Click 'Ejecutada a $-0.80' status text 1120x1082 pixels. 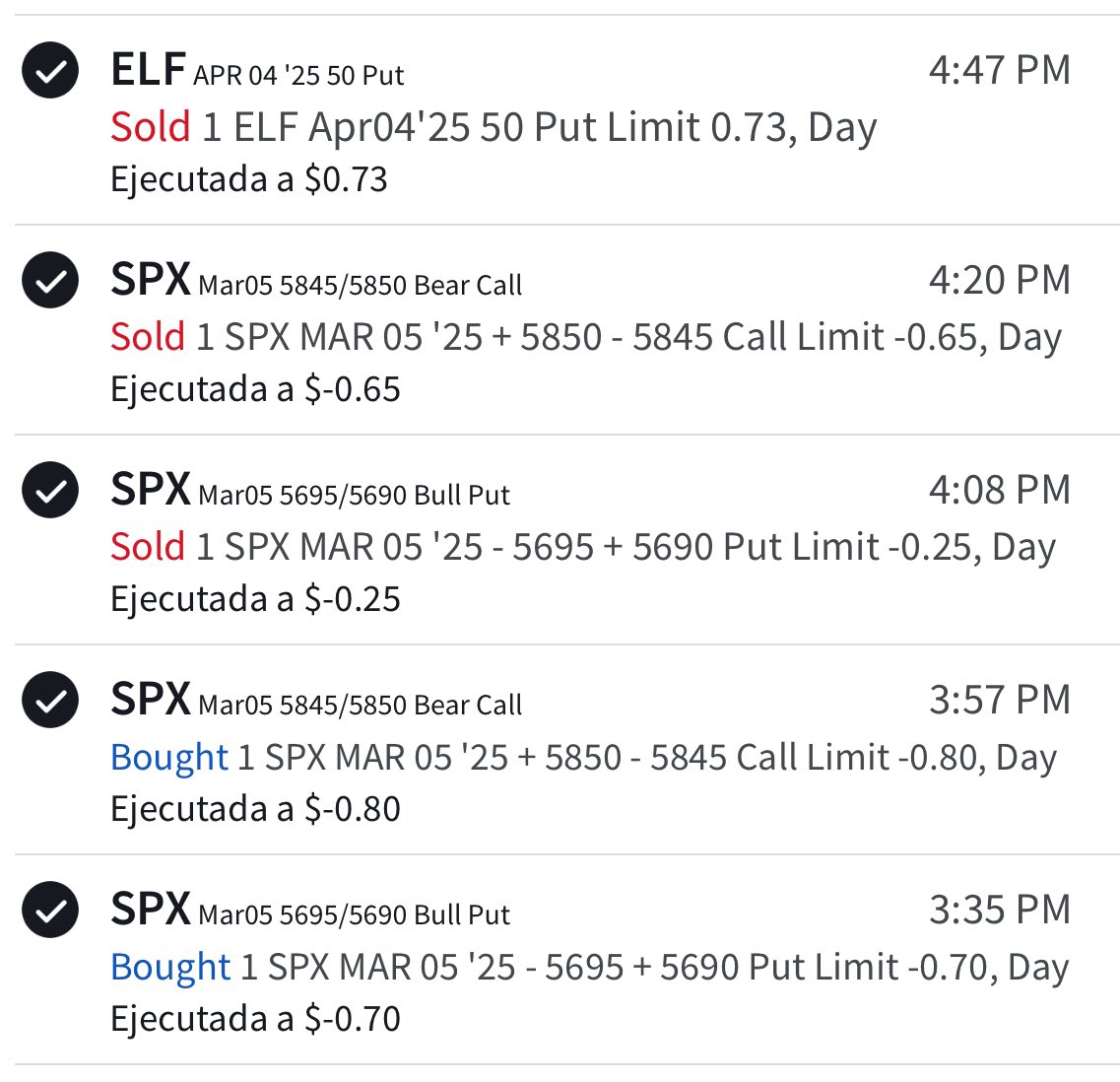[256, 809]
